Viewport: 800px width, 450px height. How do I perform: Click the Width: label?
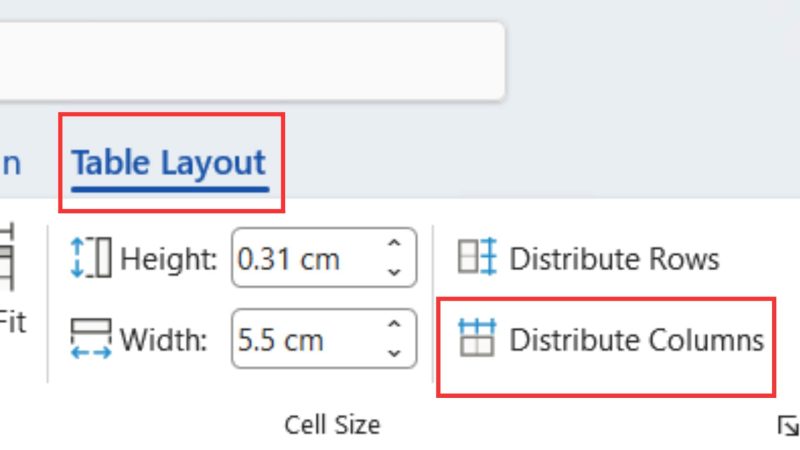point(164,339)
